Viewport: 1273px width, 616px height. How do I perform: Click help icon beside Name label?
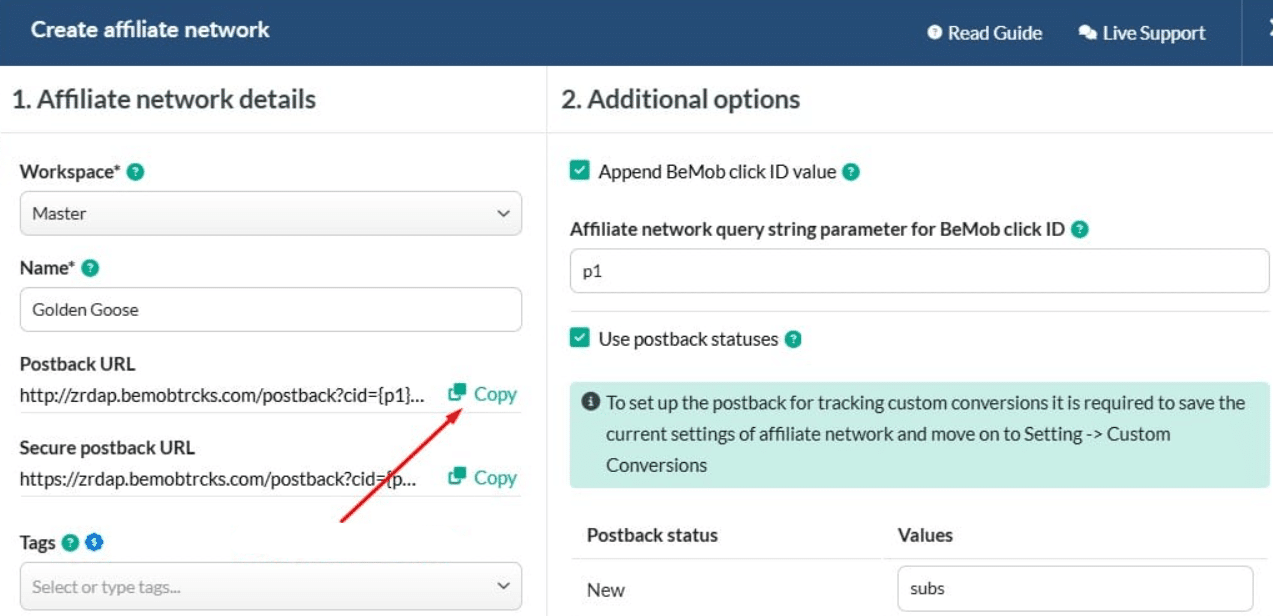pyautogui.click(x=90, y=268)
